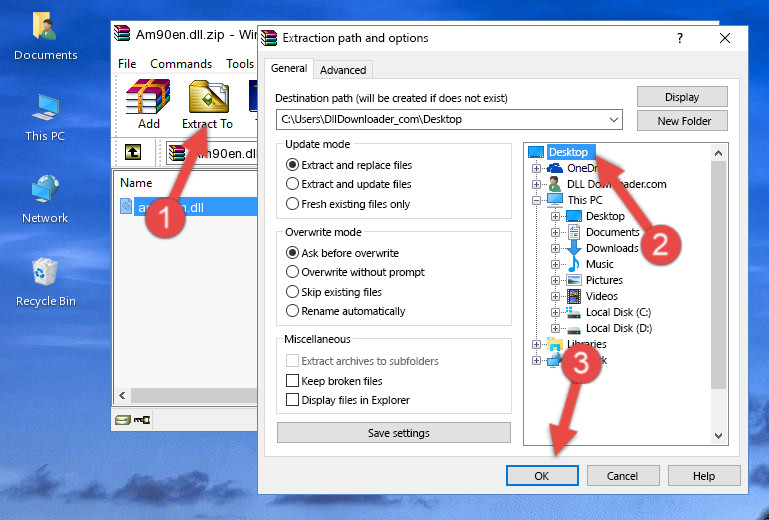The image size is (769, 520).
Task: Select Rename automatically
Action: pyautogui.click(x=345, y=311)
